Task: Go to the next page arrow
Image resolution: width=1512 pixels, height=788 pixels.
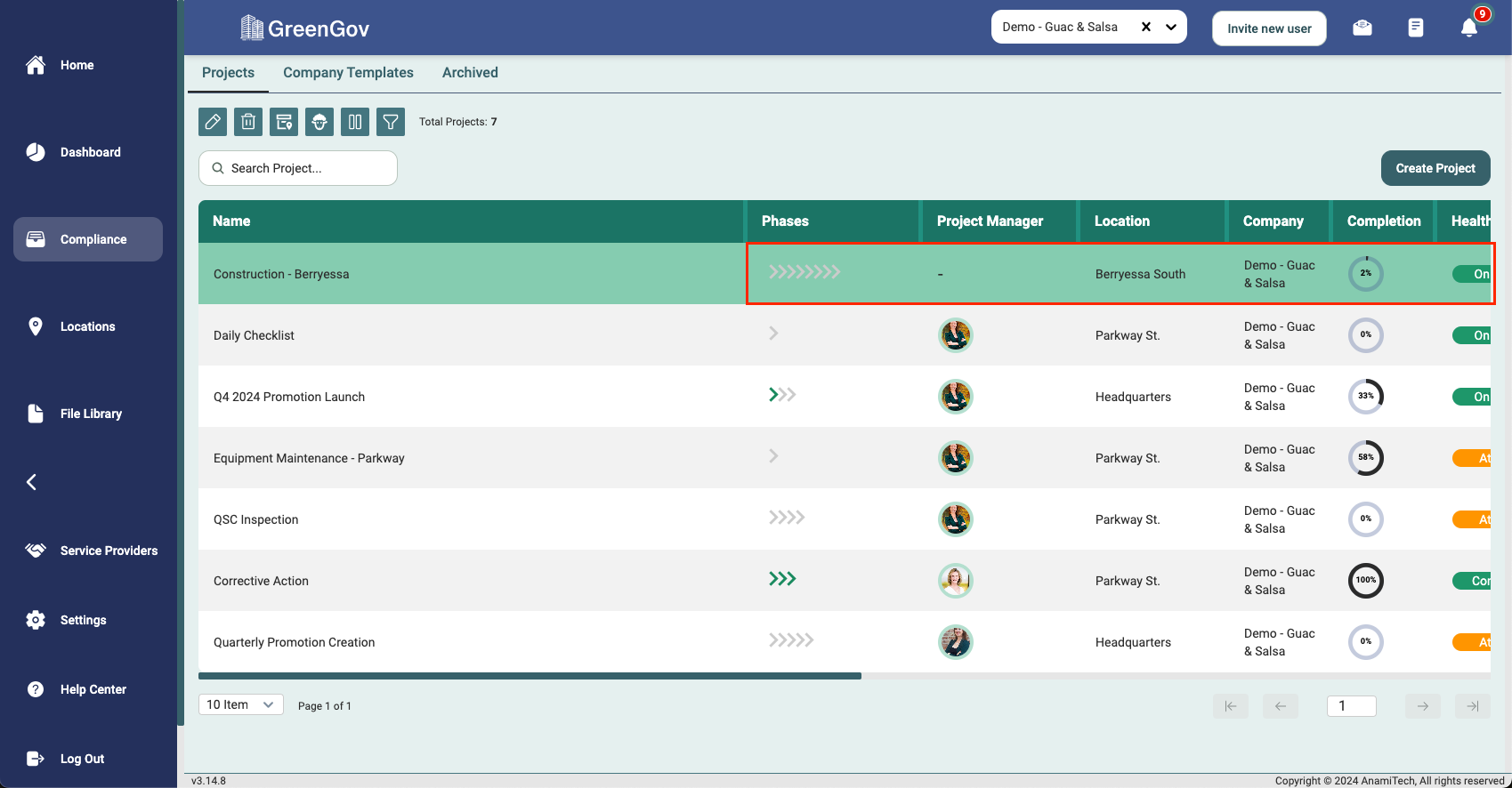Action: point(1423,706)
